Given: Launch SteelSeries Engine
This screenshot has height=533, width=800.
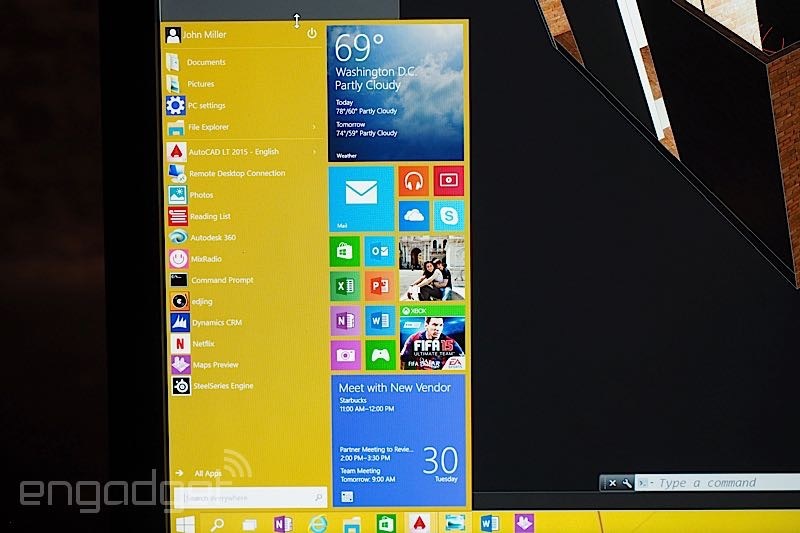Looking at the screenshot, I should point(213,386).
